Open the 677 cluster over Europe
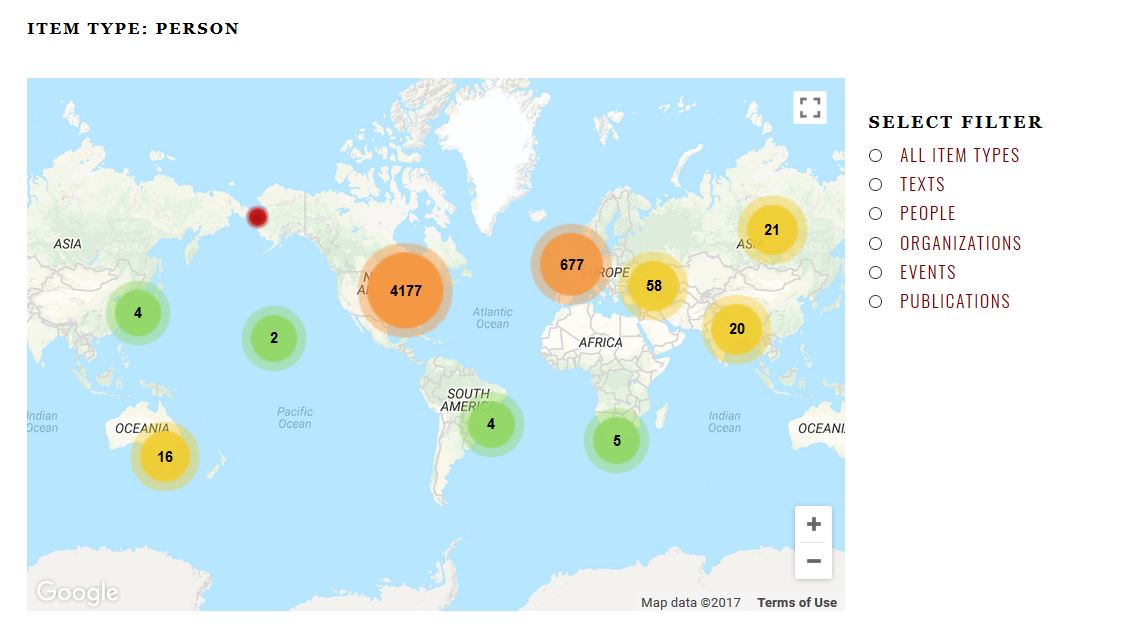1123x638 pixels. tap(571, 265)
